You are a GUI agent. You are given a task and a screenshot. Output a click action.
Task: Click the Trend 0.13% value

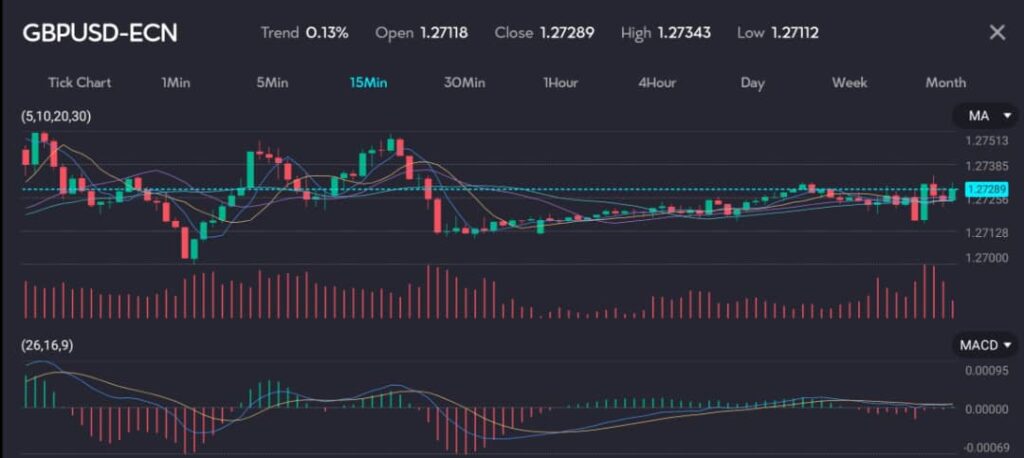[326, 32]
